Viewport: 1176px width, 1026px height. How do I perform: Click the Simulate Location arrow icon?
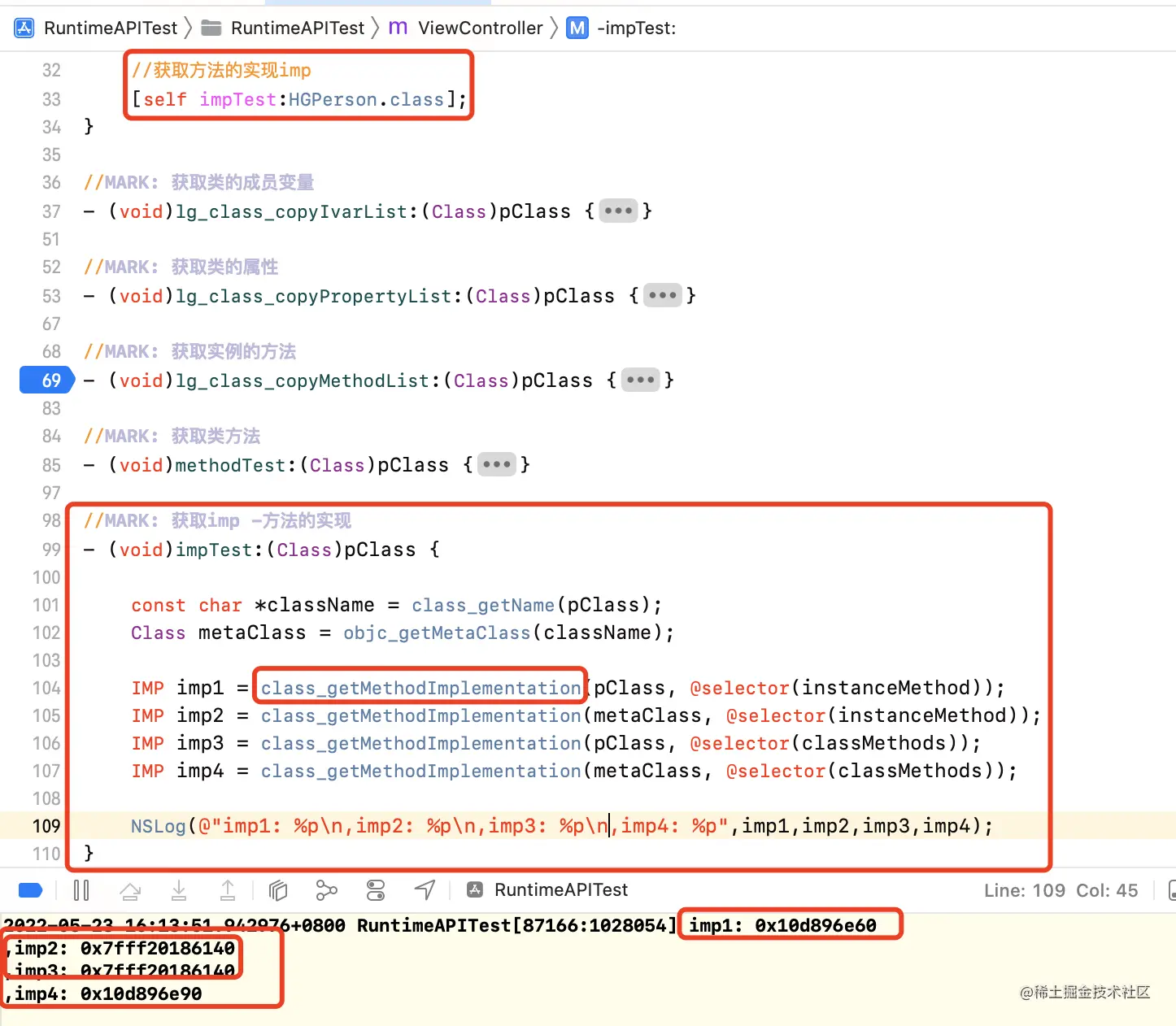point(425,890)
